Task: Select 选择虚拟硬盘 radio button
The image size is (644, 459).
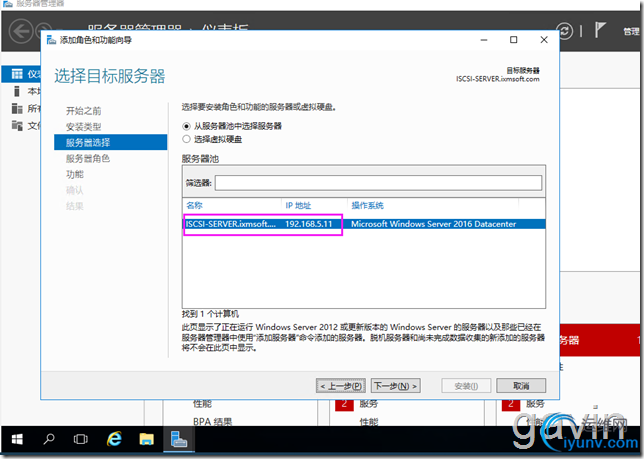Action: [x=186, y=139]
